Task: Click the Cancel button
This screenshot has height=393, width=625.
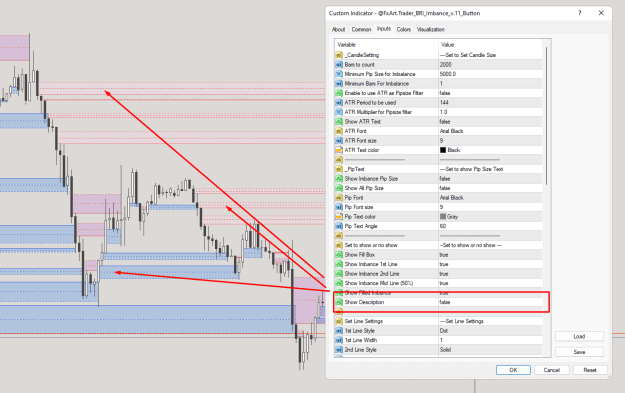Action: pos(552,370)
